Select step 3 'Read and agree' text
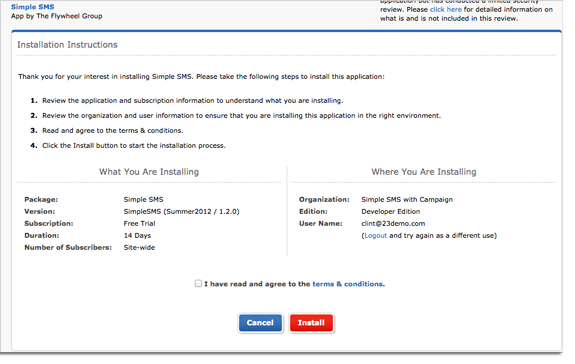The height and width of the screenshot is (364, 575). (113, 130)
